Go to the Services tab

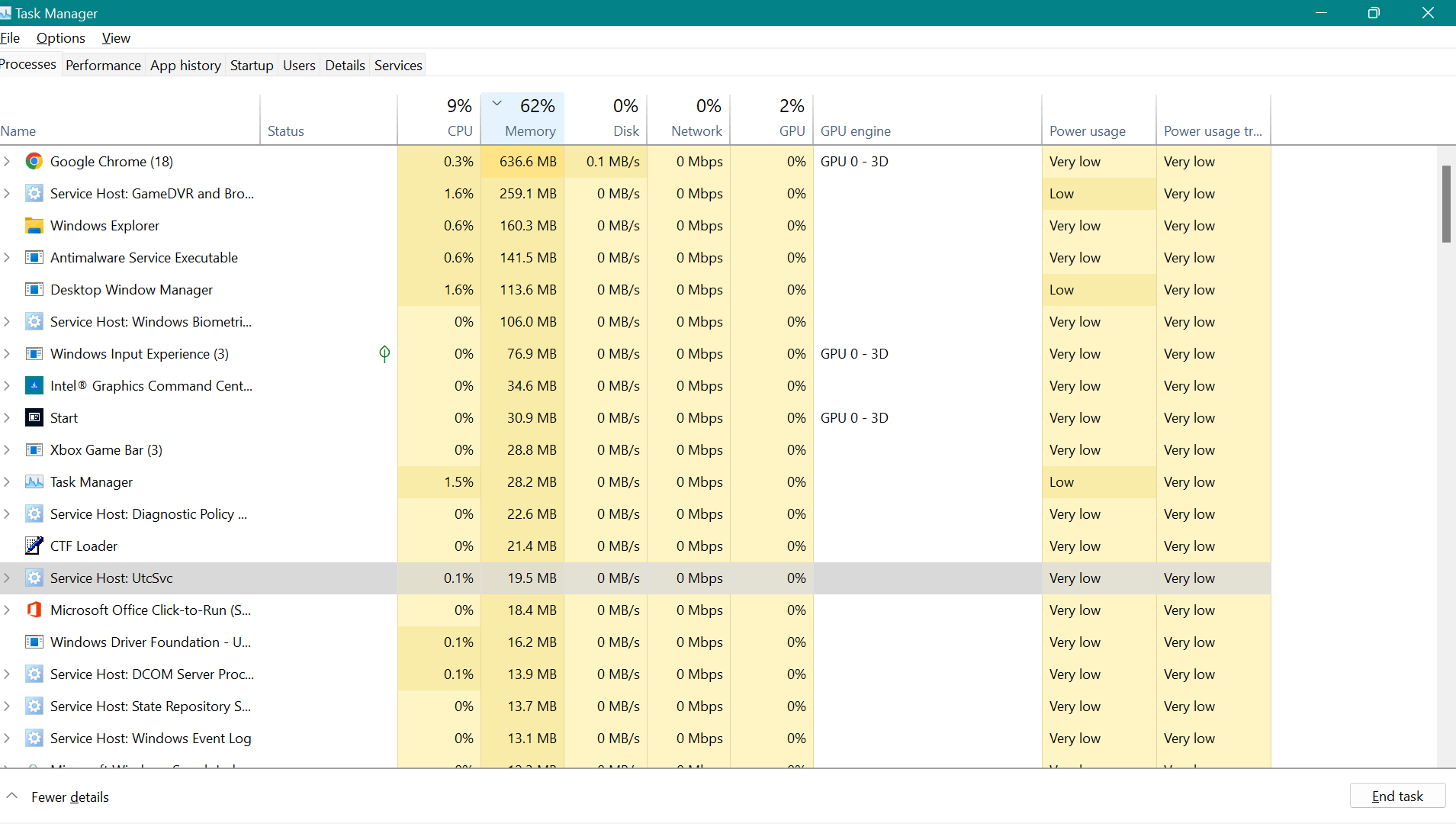click(398, 65)
